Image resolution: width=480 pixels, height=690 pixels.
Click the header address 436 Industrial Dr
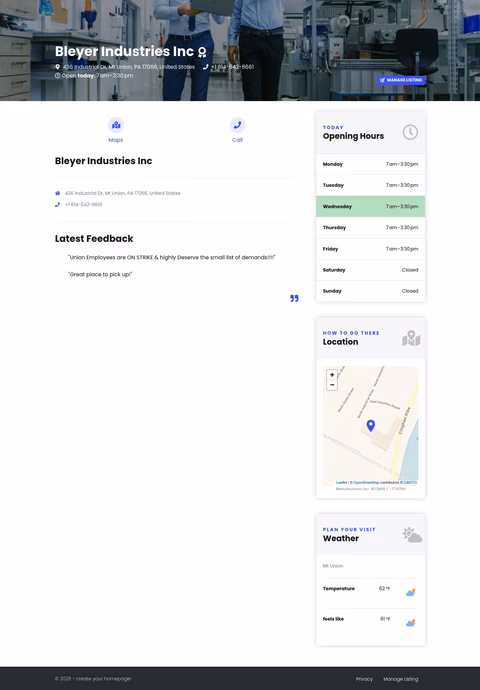coord(128,67)
